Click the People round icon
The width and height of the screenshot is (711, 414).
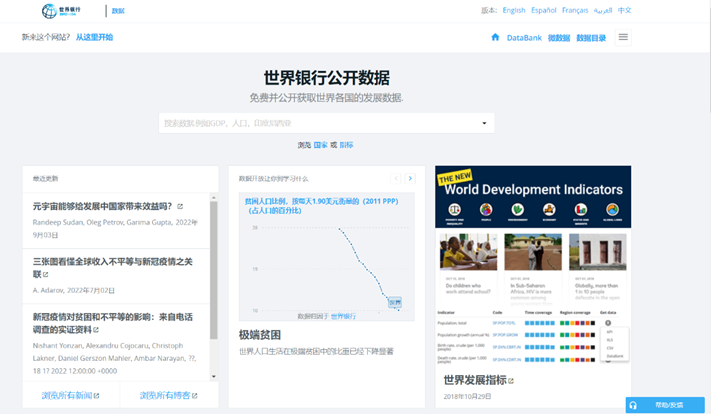[486, 209]
